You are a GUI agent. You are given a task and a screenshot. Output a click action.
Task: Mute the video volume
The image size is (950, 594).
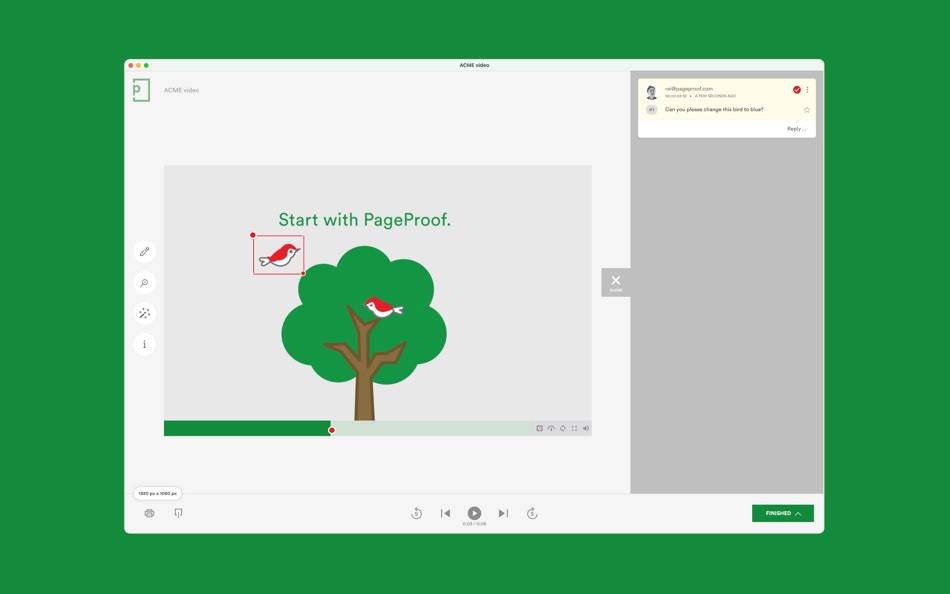[x=586, y=429]
